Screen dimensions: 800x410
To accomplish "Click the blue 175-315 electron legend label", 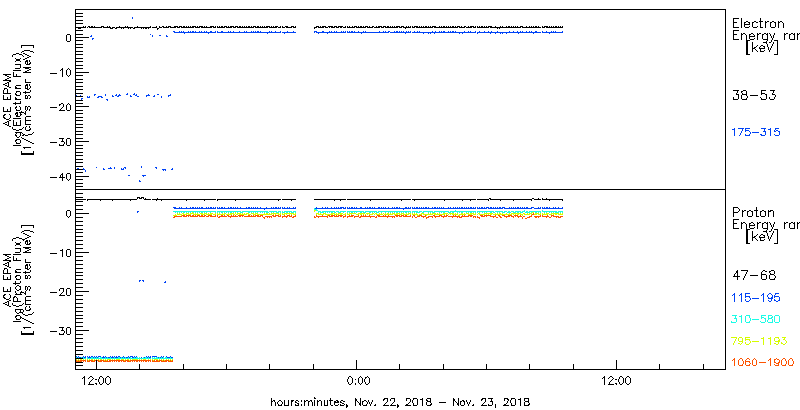I will point(756,132).
